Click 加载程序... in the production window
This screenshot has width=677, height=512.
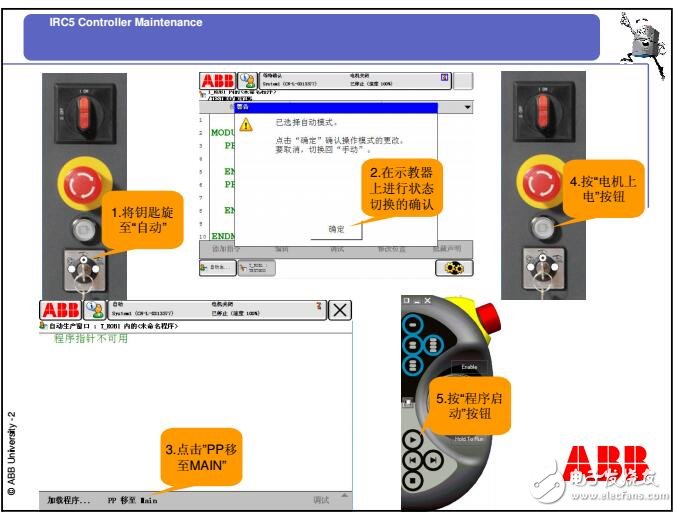(69, 500)
